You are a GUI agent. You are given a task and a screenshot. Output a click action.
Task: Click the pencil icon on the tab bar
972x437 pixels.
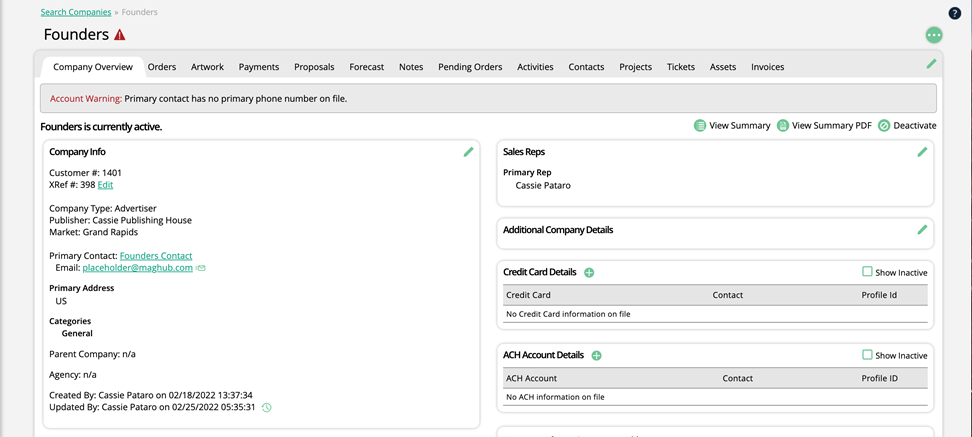point(931,64)
